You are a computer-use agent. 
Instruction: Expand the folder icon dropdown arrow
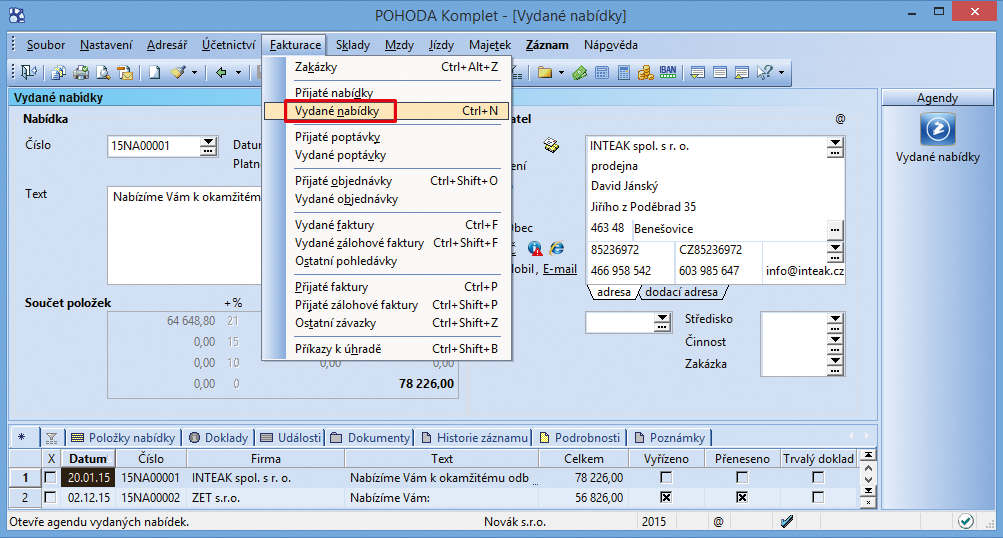point(561,73)
